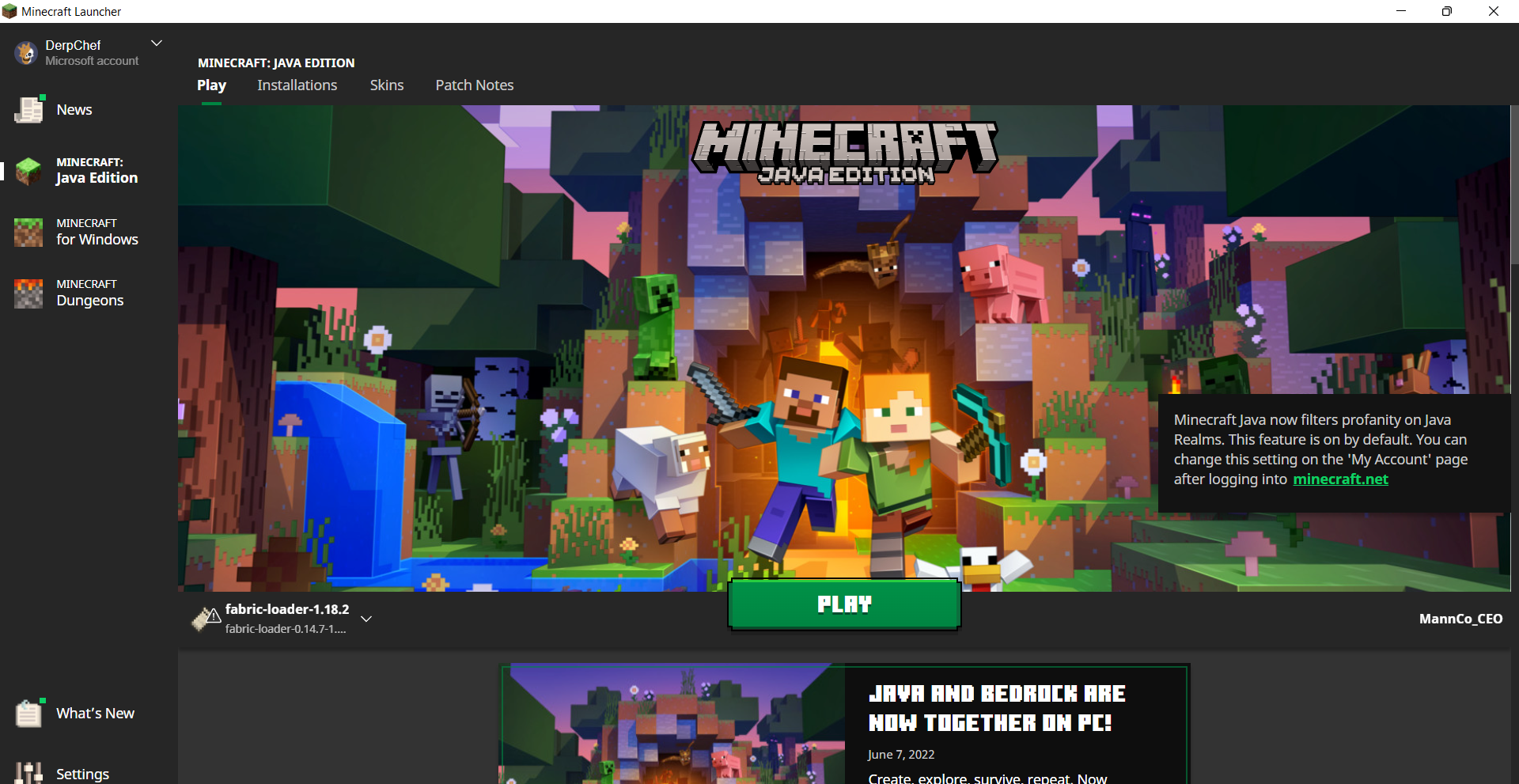Open the Skins tab

click(x=386, y=85)
